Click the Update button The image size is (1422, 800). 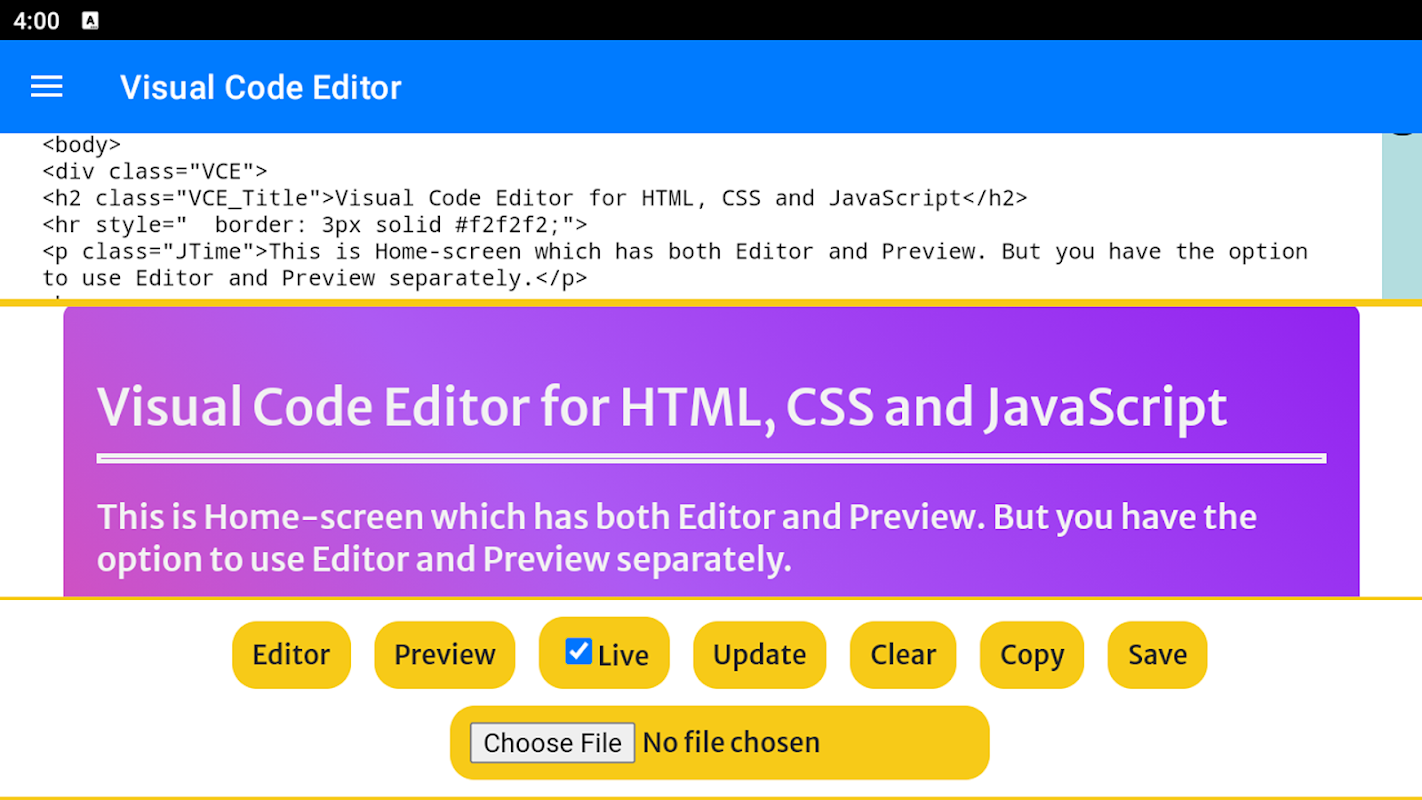(x=759, y=655)
